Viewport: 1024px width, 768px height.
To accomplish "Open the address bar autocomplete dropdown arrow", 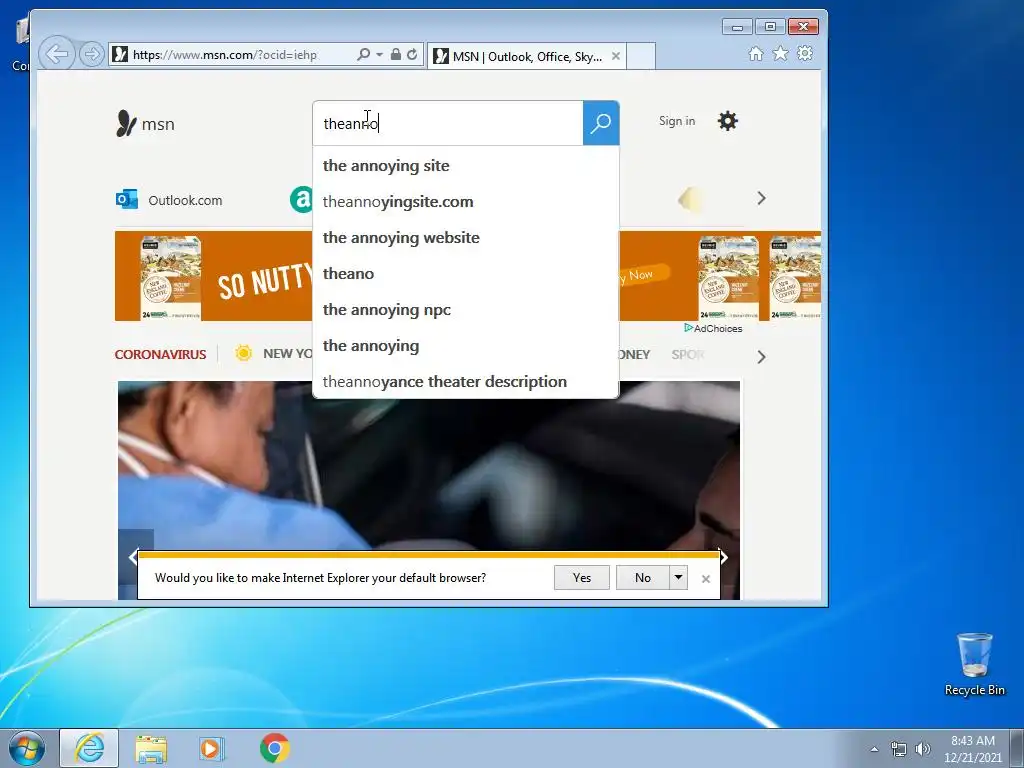I will (x=379, y=55).
